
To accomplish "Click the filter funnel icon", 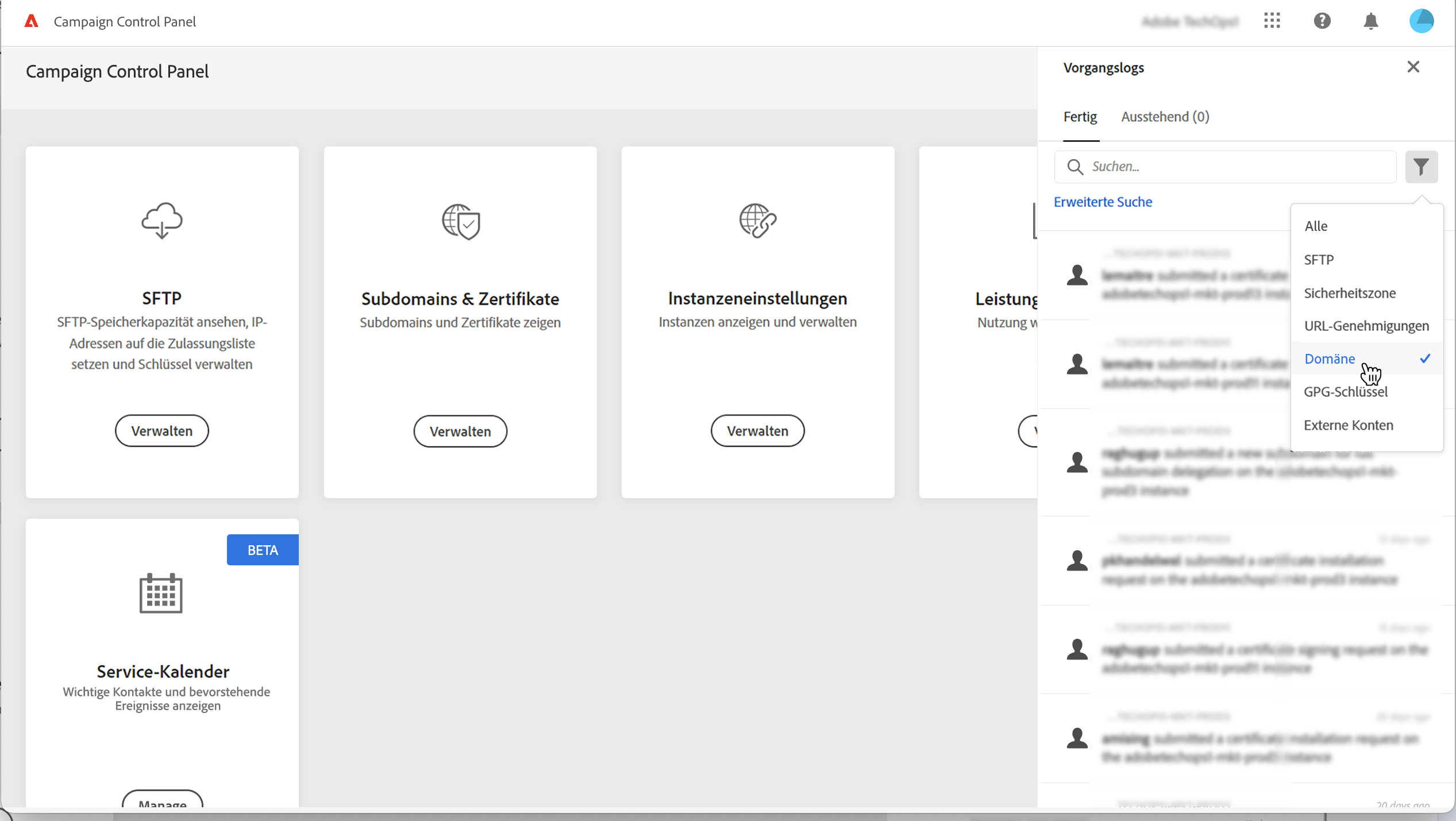I will pyautogui.click(x=1421, y=167).
